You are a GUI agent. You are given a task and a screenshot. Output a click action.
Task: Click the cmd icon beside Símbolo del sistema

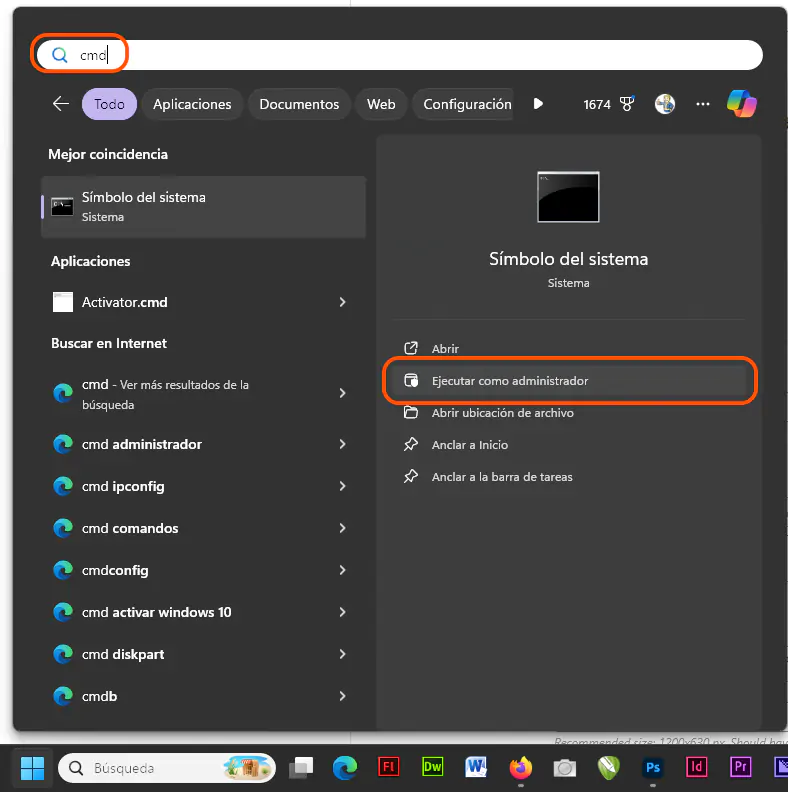click(62, 207)
